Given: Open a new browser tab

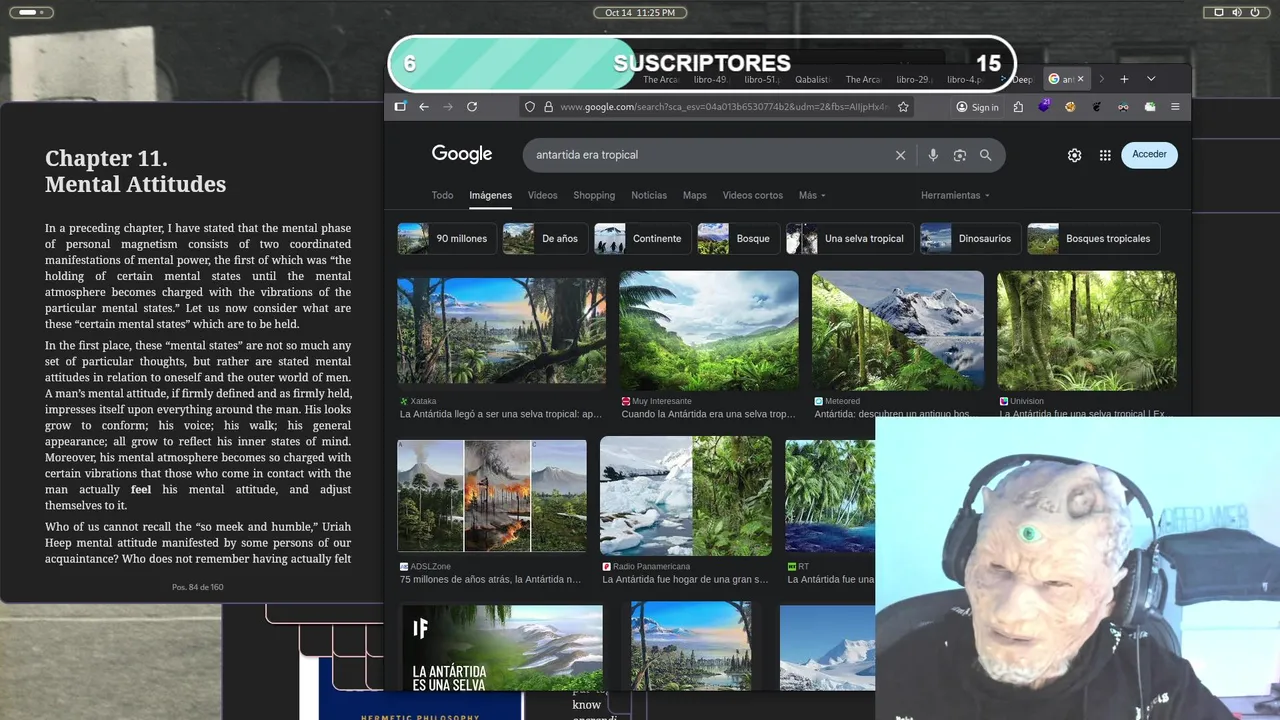Looking at the screenshot, I should coord(1124,79).
